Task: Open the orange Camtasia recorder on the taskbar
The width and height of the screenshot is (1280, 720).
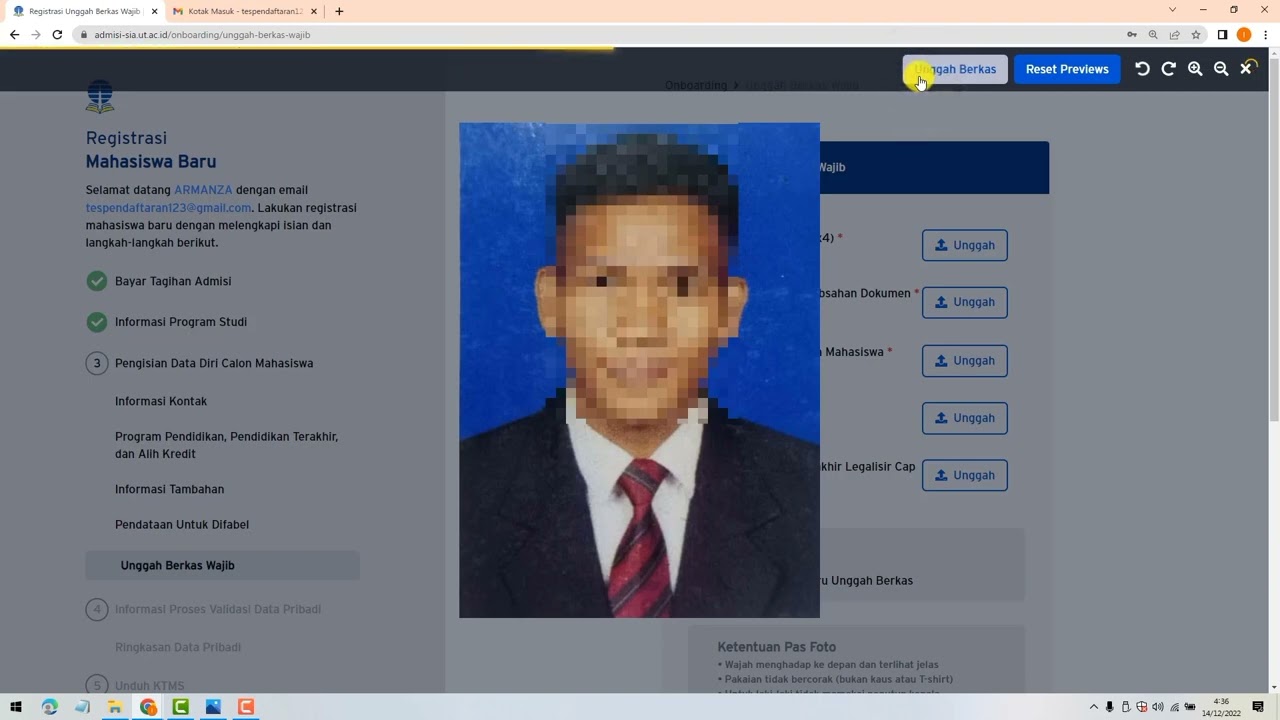Action: [x=246, y=707]
